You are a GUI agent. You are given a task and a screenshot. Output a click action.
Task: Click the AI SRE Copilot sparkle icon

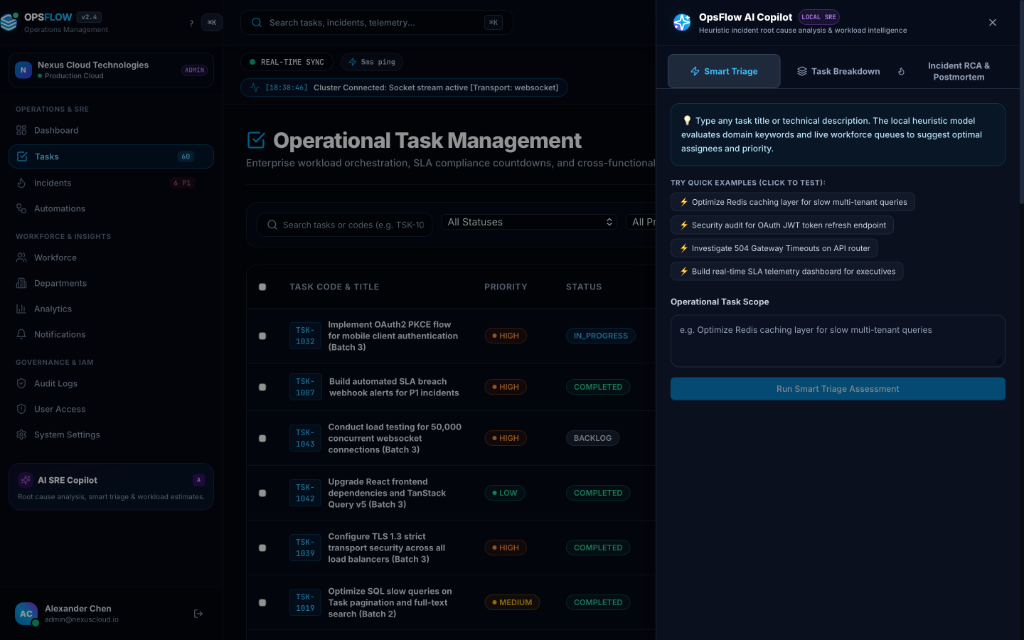(x=25, y=480)
